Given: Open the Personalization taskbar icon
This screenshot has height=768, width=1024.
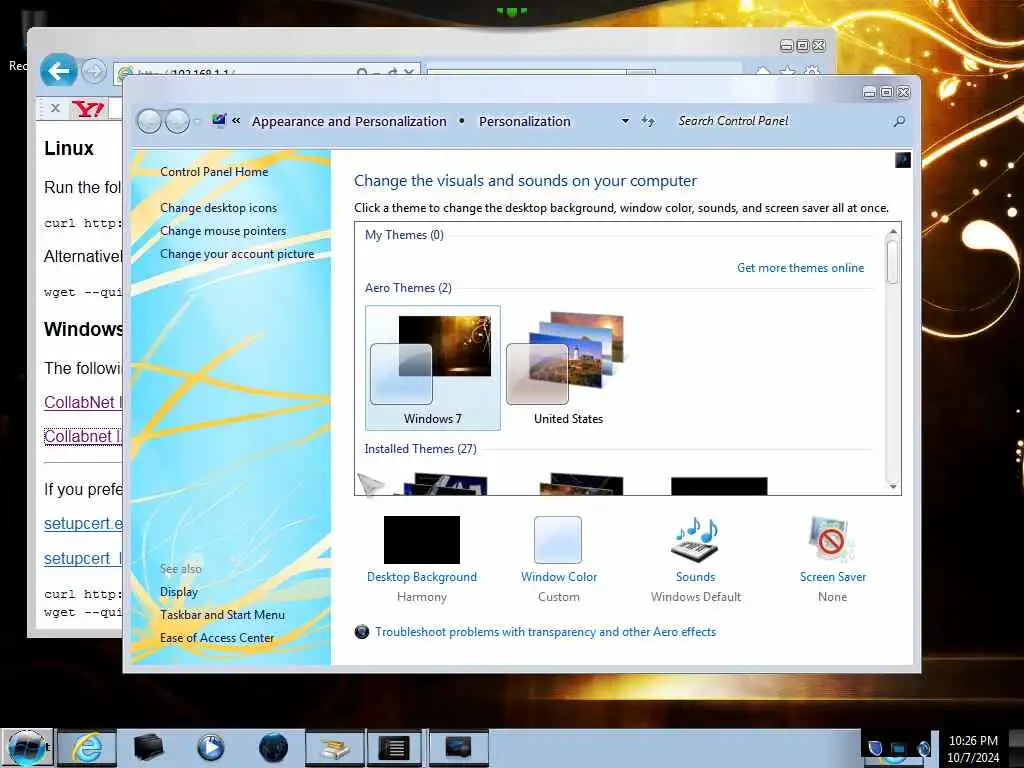Looking at the screenshot, I should pos(458,748).
